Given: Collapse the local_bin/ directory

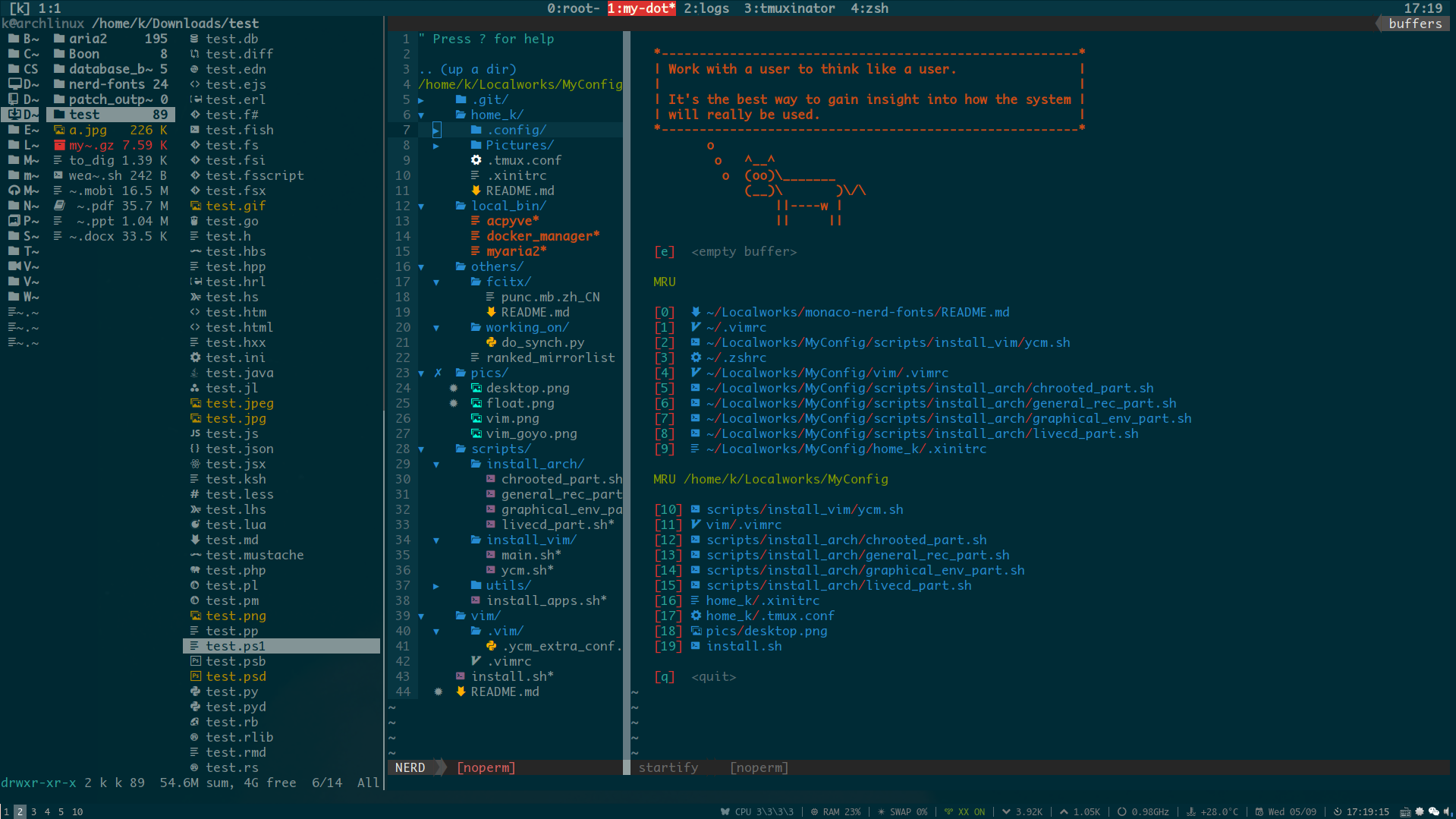Looking at the screenshot, I should (421, 206).
